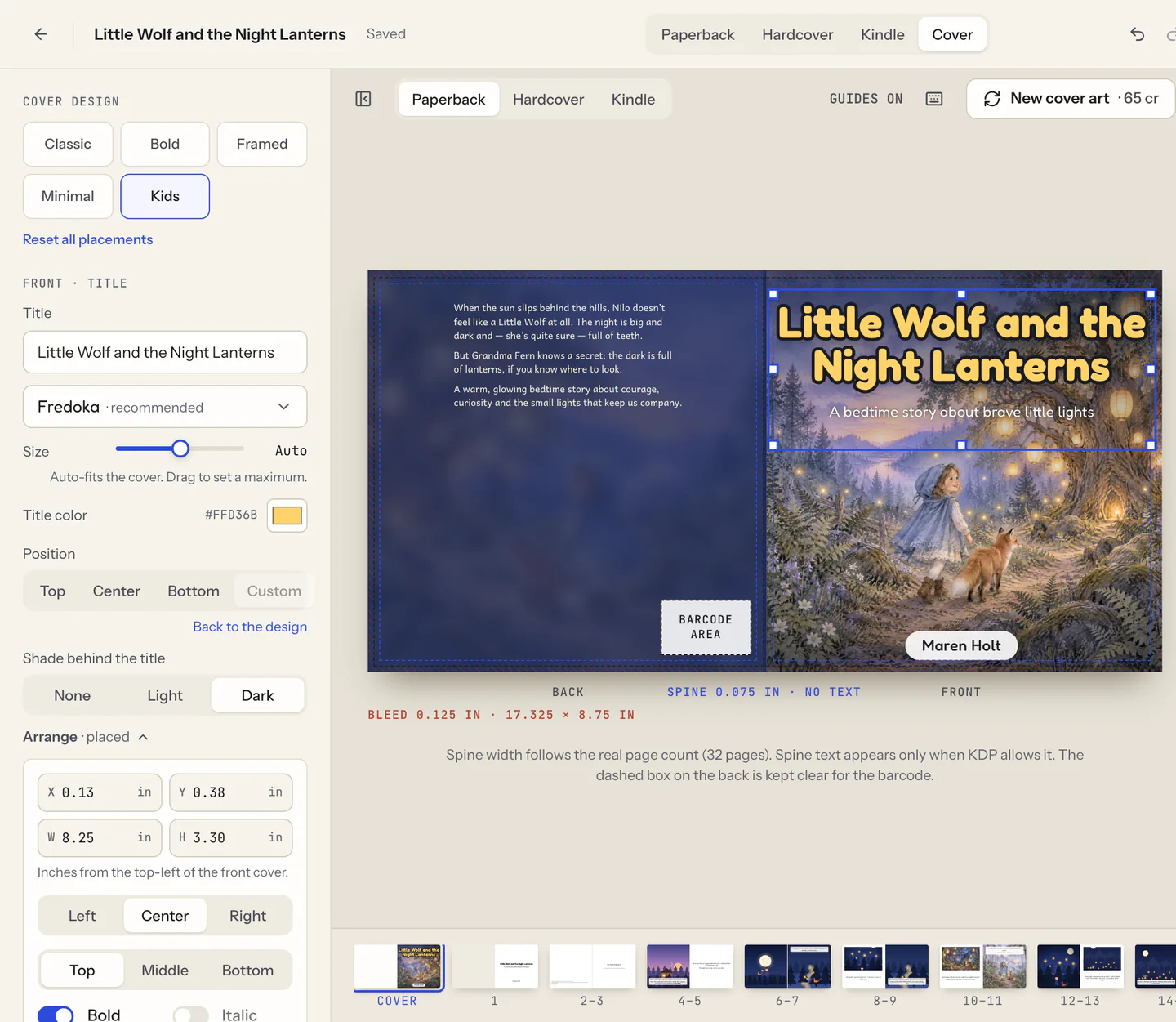Click top-left resize handle of title box
Screen dimensions: 1176x1022
773,294
